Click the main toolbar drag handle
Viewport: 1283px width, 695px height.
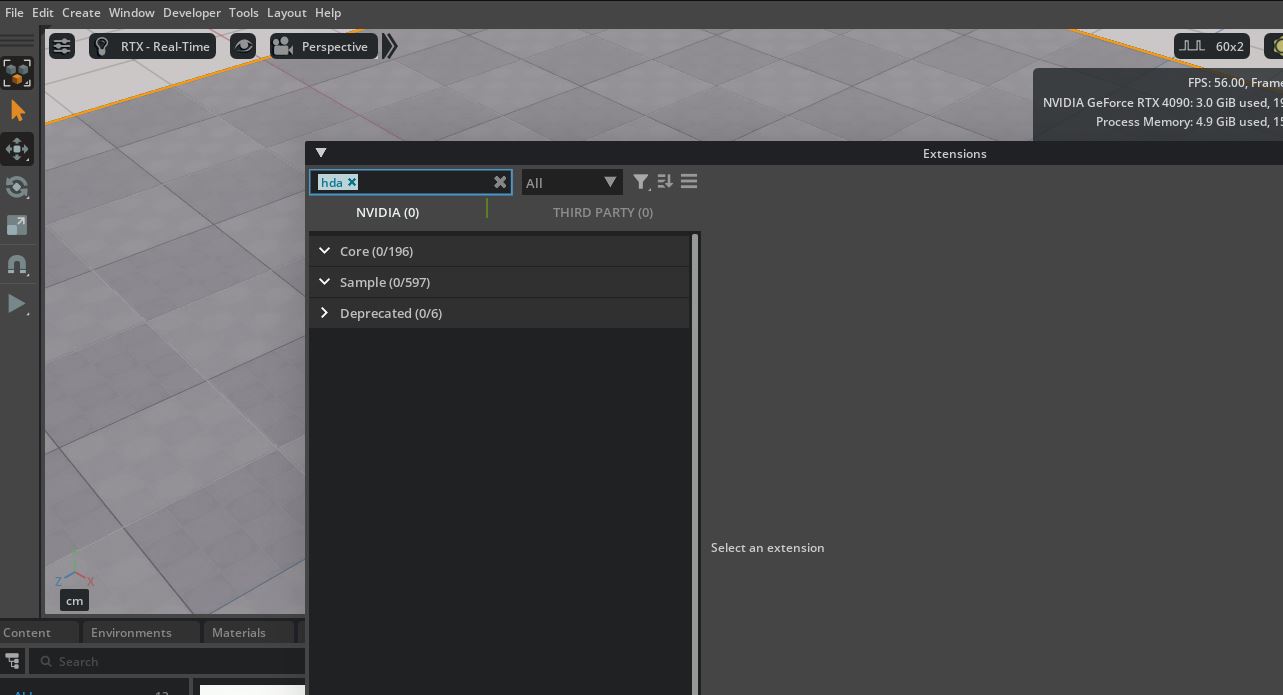click(17, 40)
